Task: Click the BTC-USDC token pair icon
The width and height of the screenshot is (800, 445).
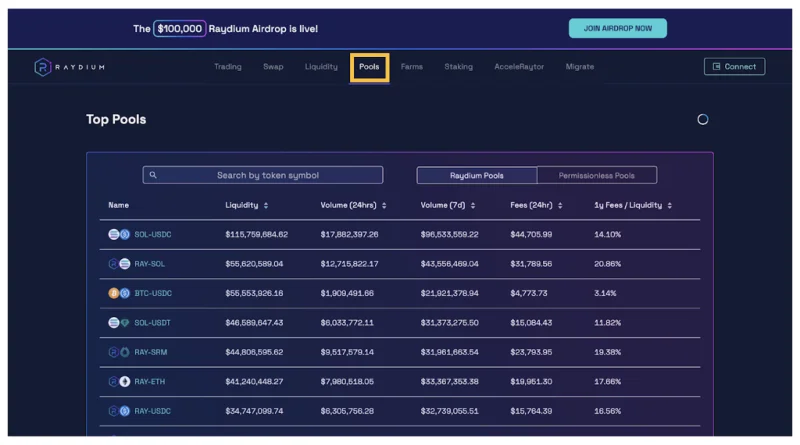Action: click(119, 293)
